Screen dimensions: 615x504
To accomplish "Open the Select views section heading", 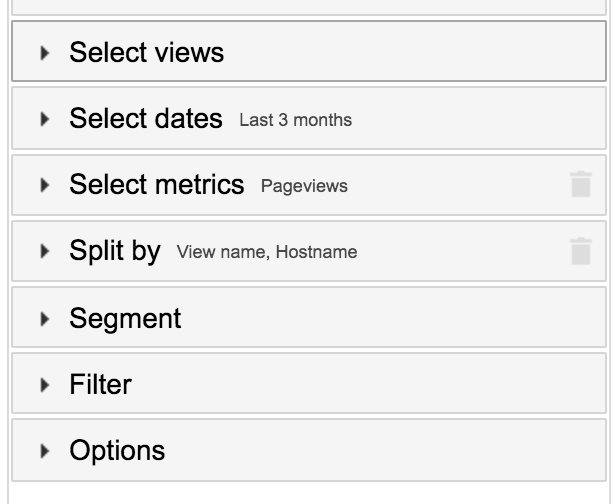I will [x=146, y=53].
